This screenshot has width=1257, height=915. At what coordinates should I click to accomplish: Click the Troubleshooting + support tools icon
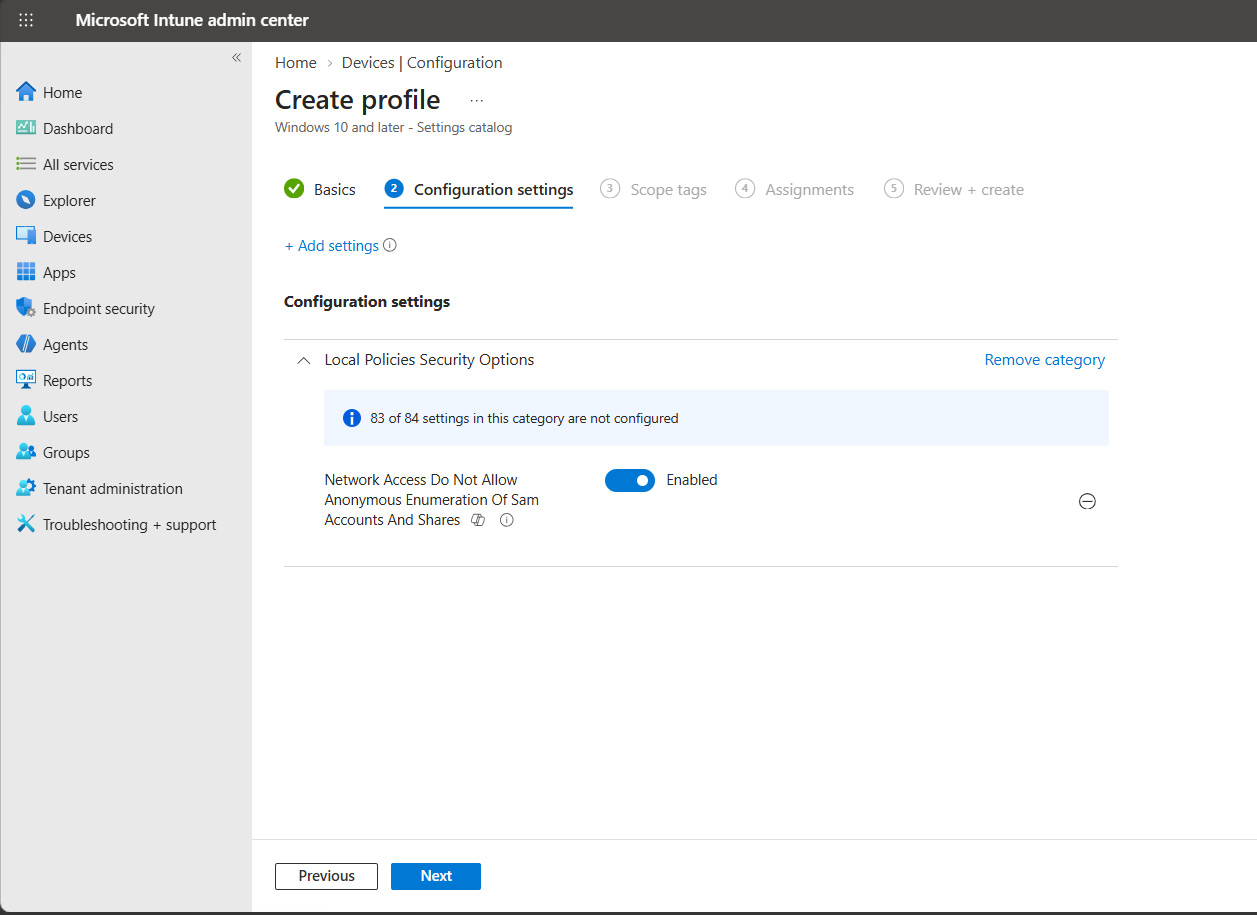pyautogui.click(x=26, y=524)
